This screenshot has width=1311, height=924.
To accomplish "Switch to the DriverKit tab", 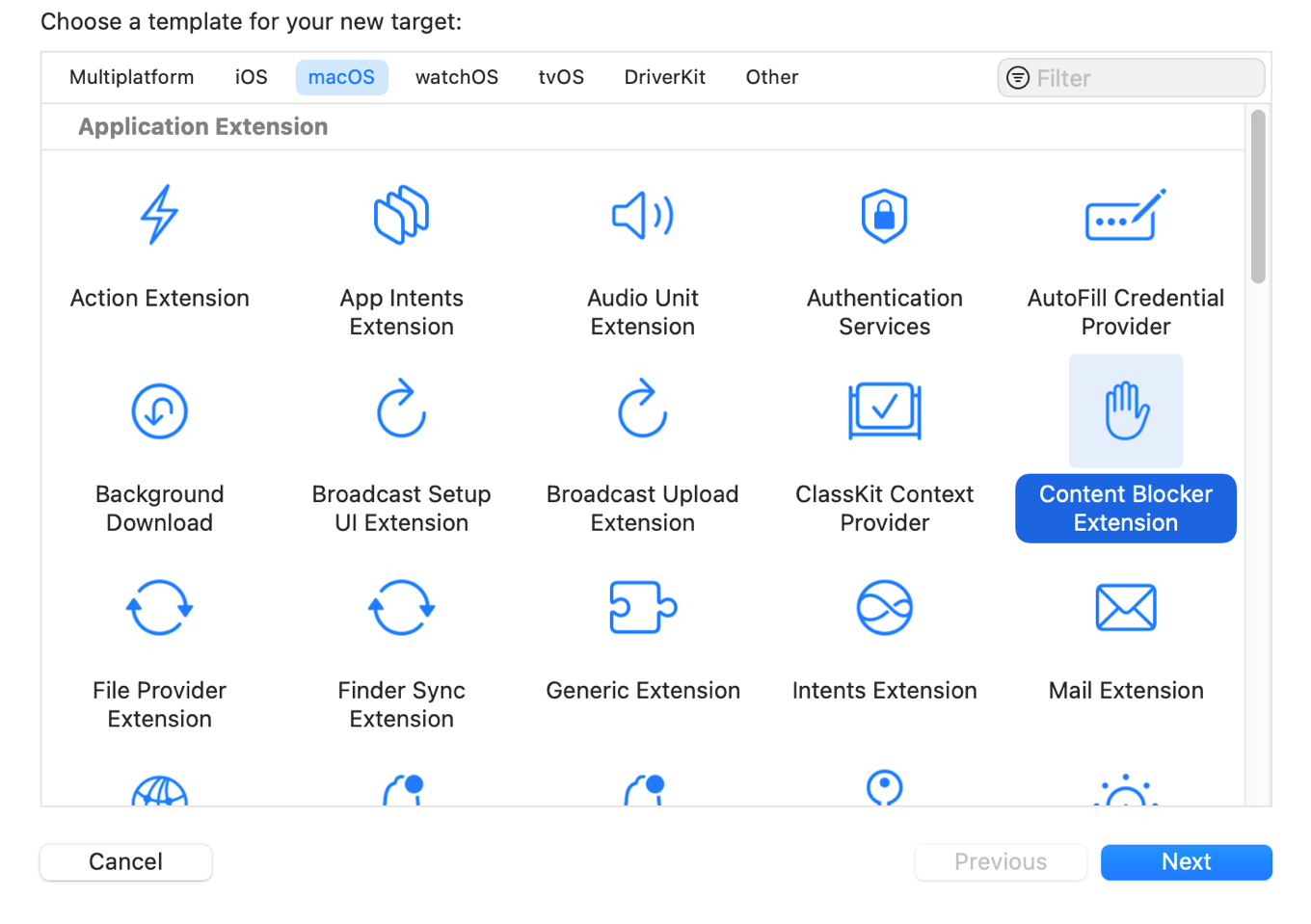I will click(x=664, y=77).
